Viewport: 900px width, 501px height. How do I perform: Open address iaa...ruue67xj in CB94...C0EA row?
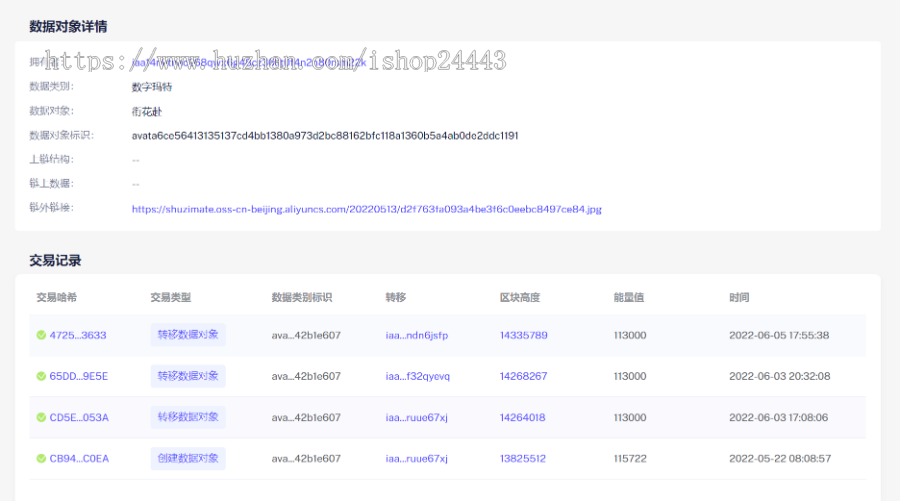coord(417,459)
